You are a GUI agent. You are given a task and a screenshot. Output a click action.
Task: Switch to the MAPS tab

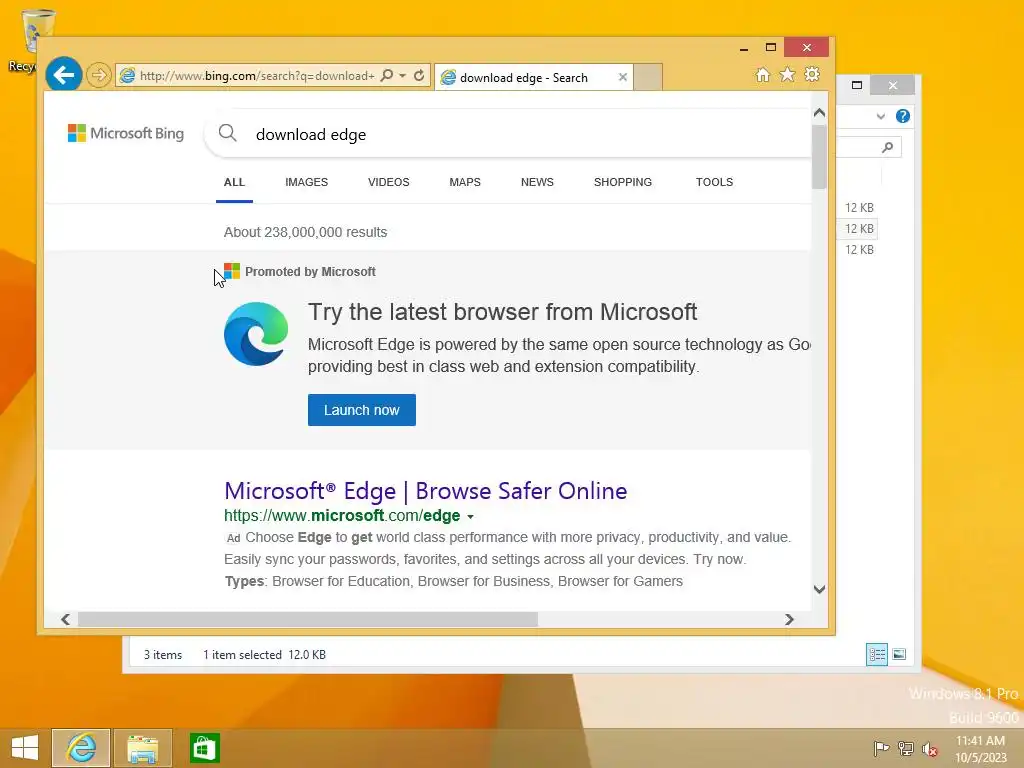point(465,182)
